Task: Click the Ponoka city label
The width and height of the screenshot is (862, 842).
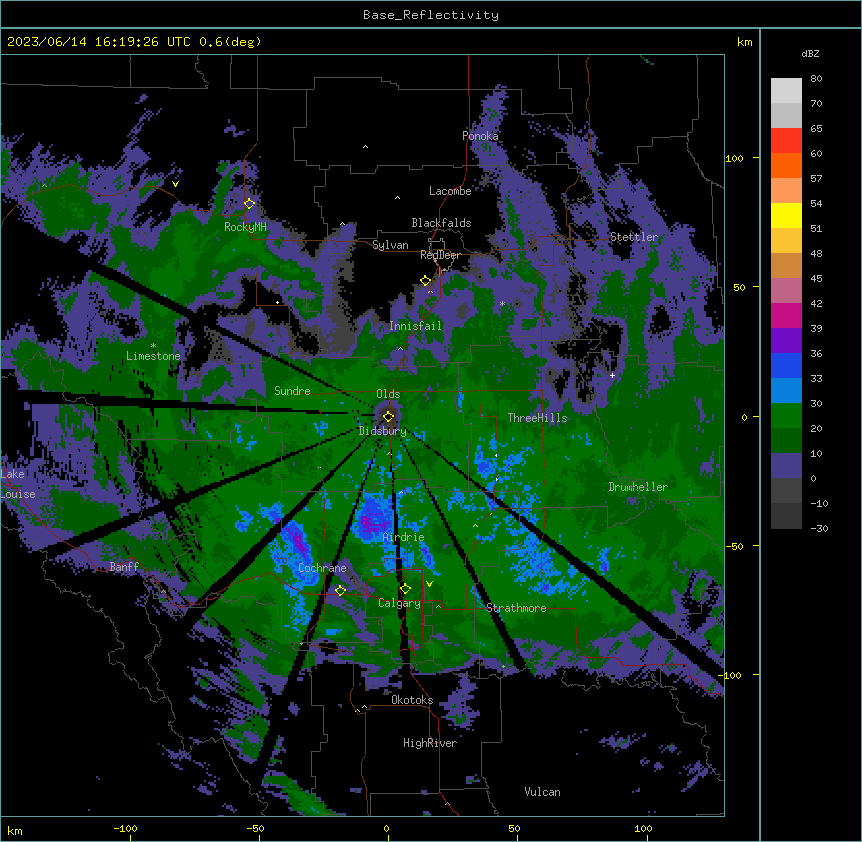Action: click(480, 136)
